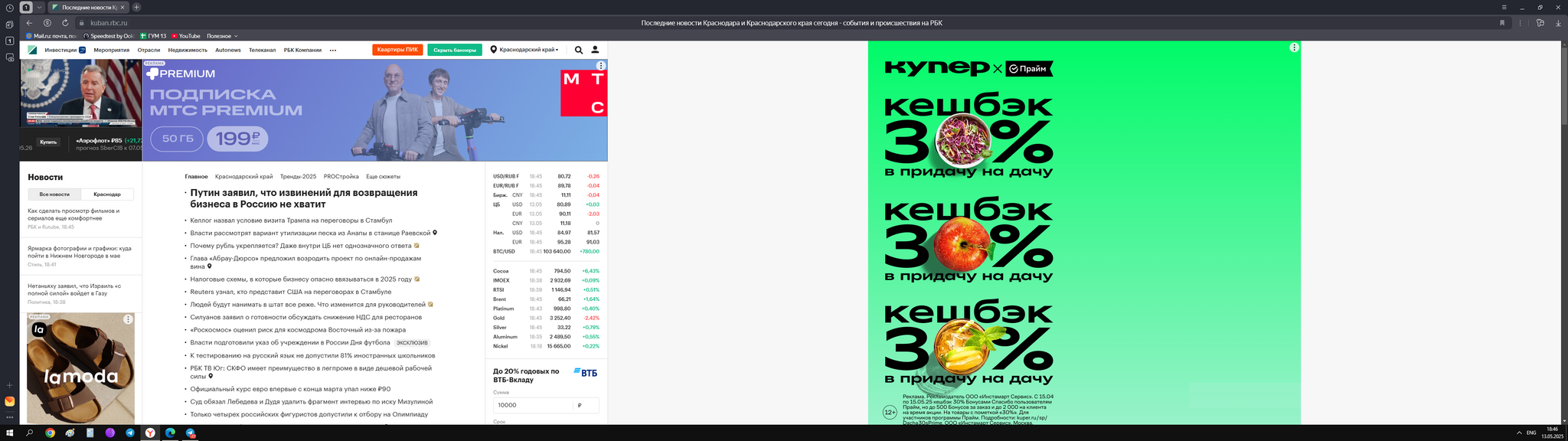This screenshot has width=1568, height=441.
Task: Launch Google Chrome from the taskbar
Action: tap(50, 433)
